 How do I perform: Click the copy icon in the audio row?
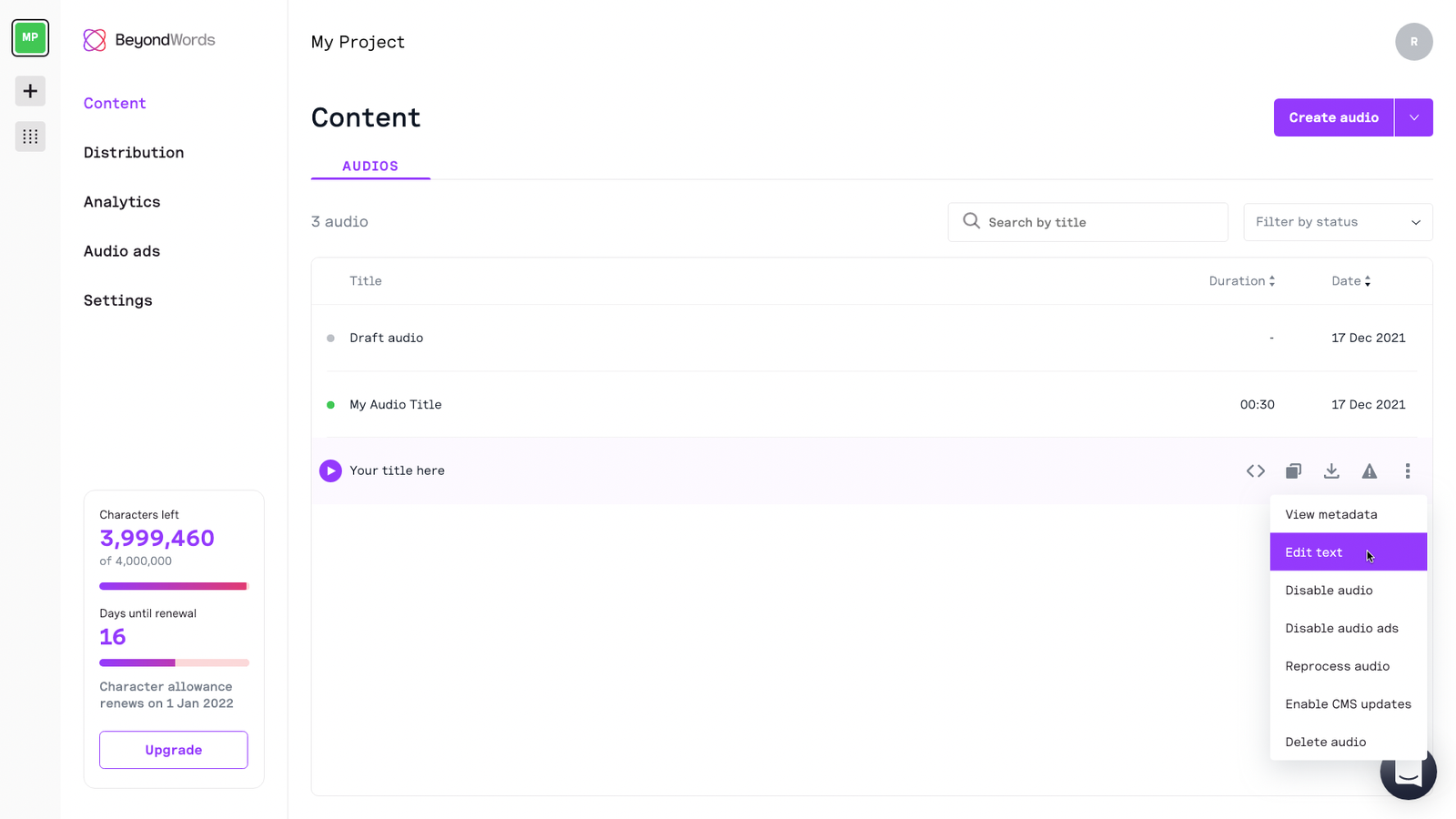(1293, 470)
